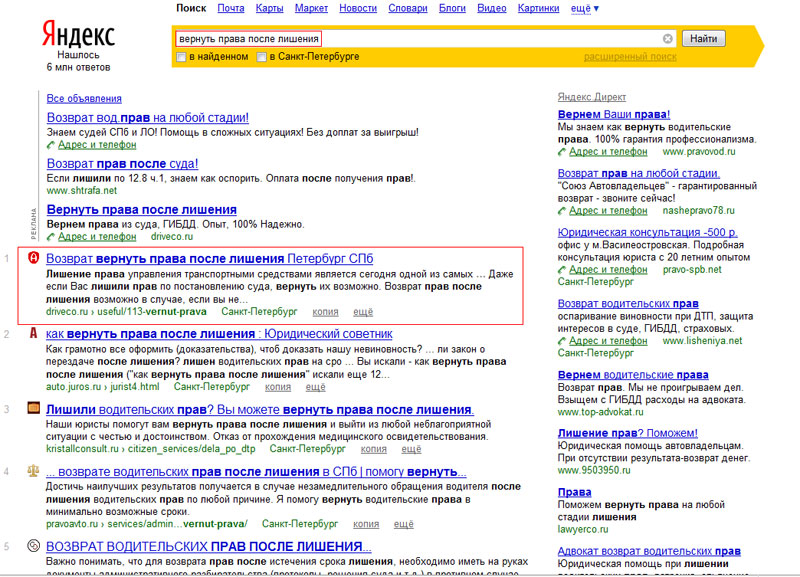Screen dimensions: 800x577
Task: Open sidebar ad 'Возврат водительских прав'
Action: coord(628,304)
